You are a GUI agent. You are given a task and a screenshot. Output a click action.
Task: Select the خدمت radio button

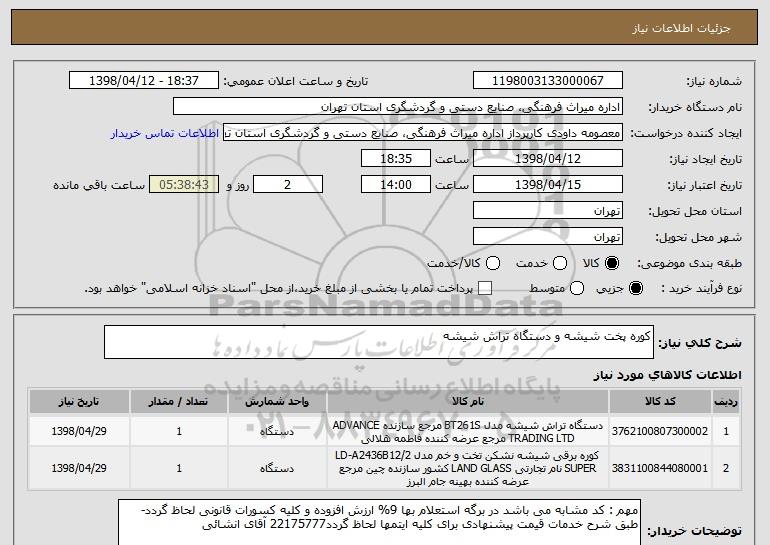click(560, 263)
